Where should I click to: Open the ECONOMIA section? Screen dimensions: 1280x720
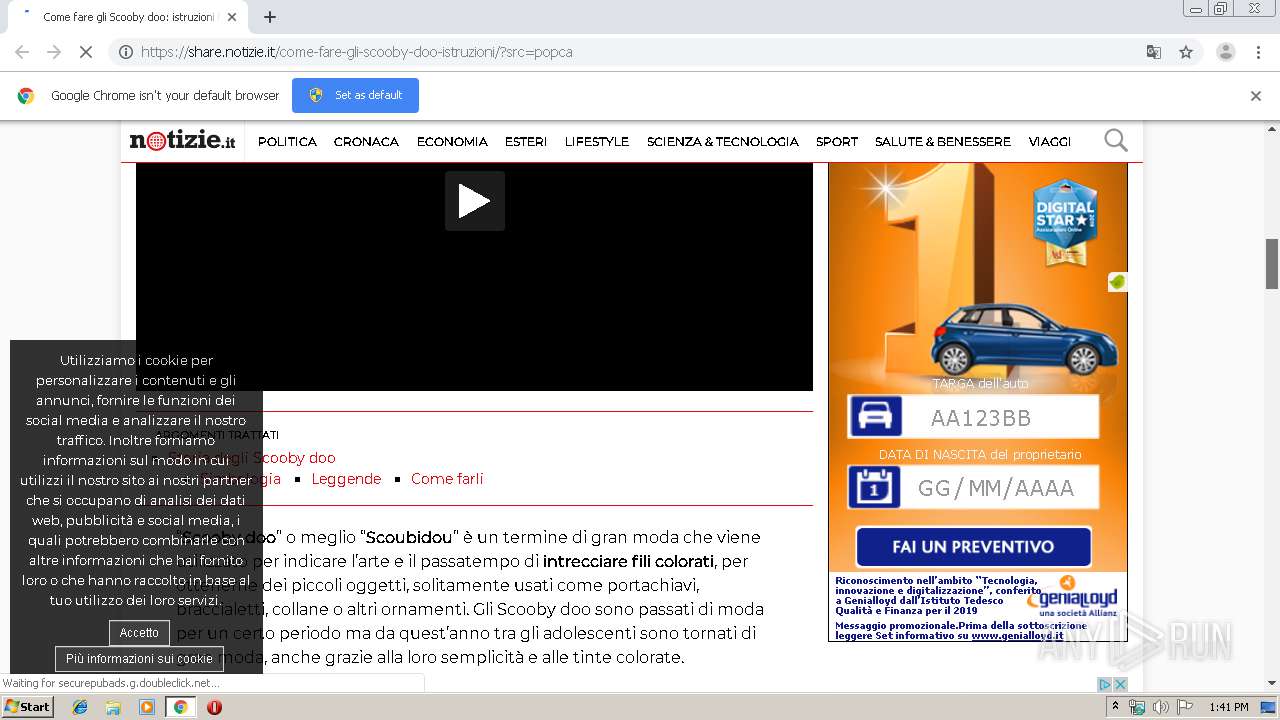tap(452, 142)
